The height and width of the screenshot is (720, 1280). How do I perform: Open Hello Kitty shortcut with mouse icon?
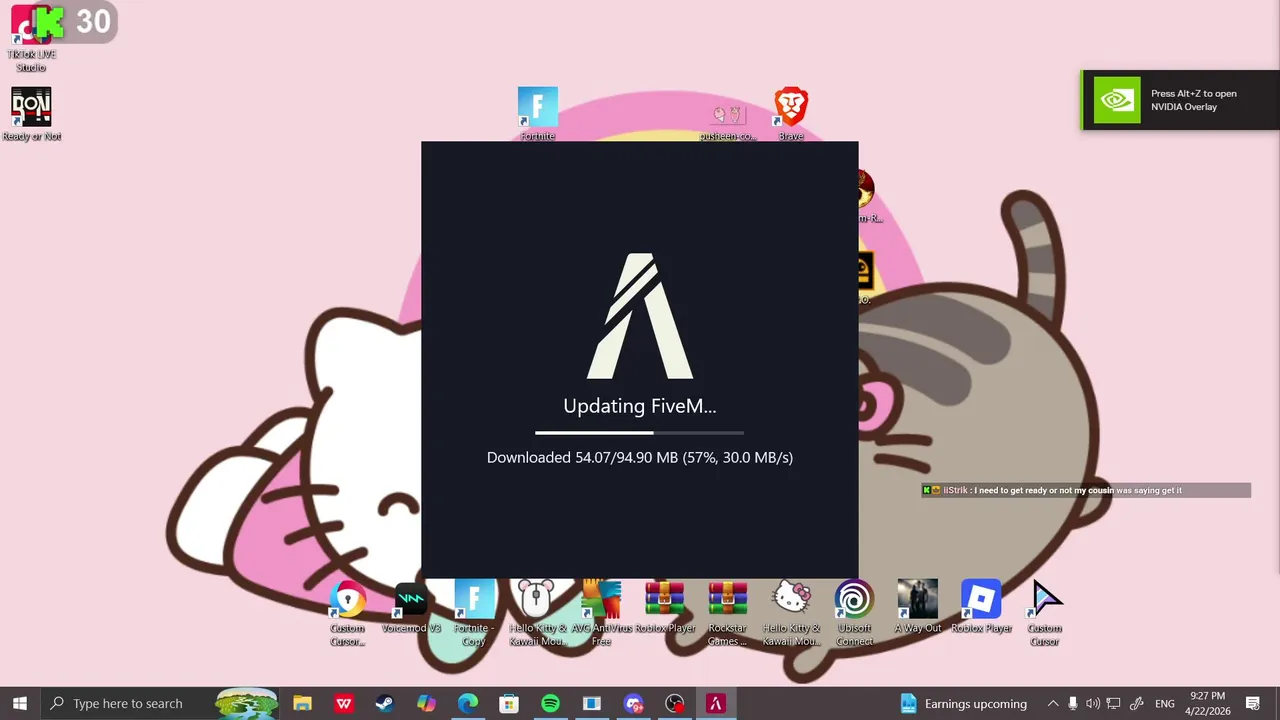point(537,612)
